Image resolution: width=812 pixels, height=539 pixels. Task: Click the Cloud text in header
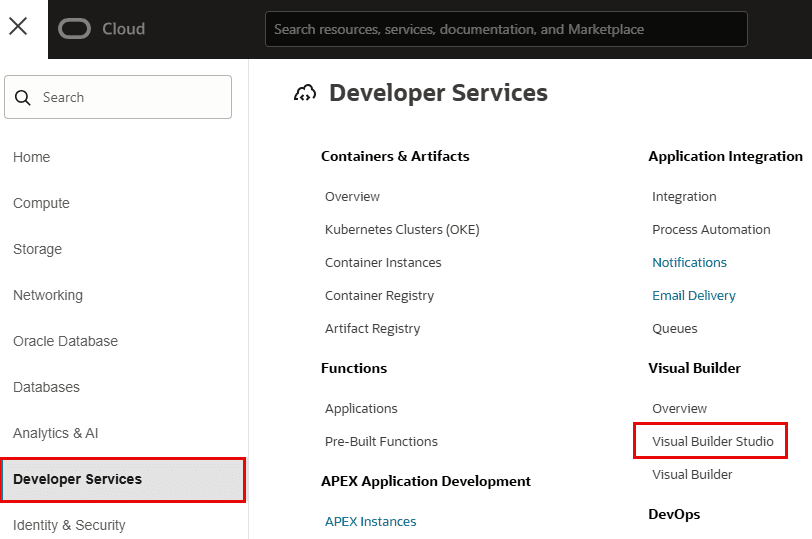point(123,29)
